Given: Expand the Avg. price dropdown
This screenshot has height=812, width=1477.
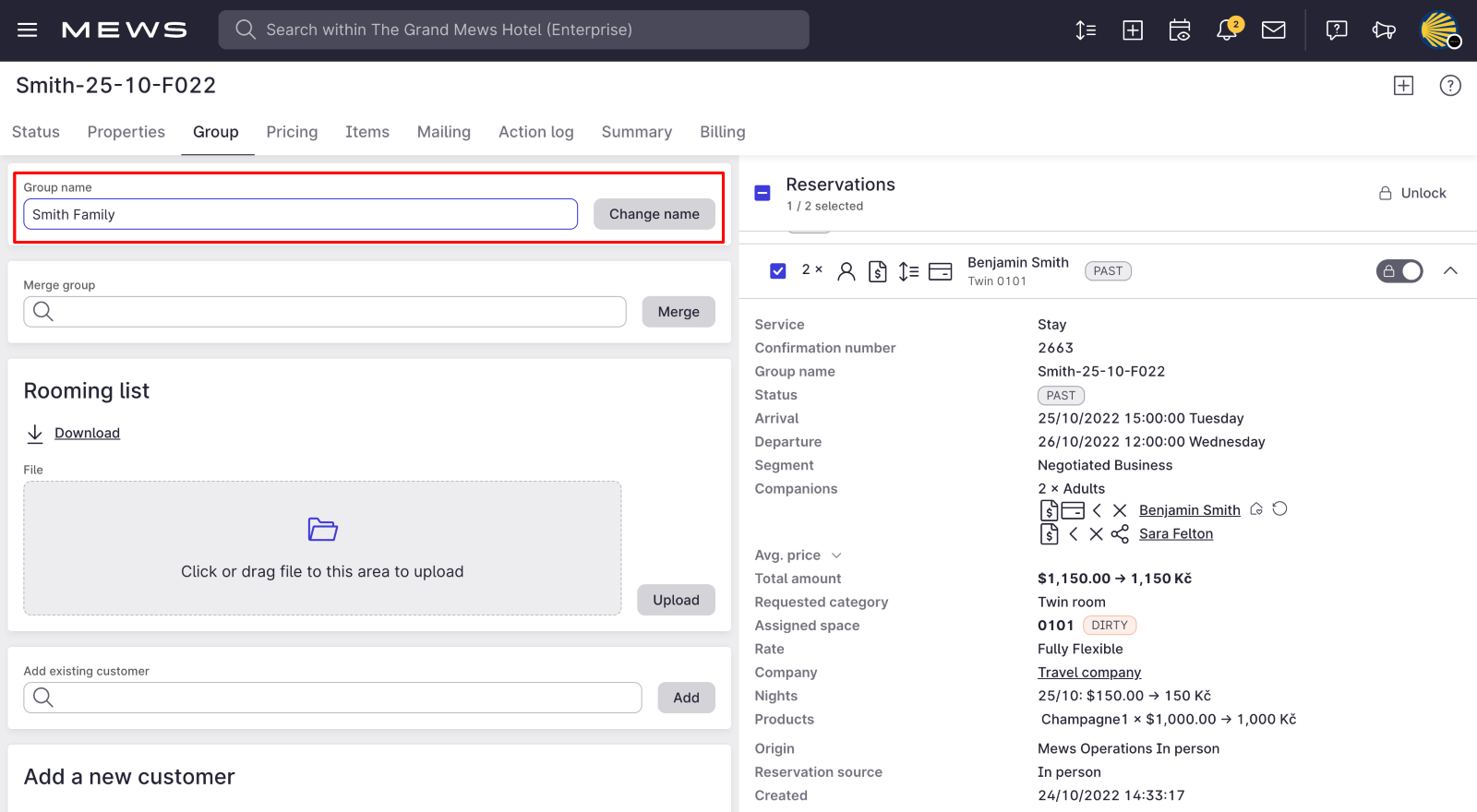Looking at the screenshot, I should click(x=836, y=555).
